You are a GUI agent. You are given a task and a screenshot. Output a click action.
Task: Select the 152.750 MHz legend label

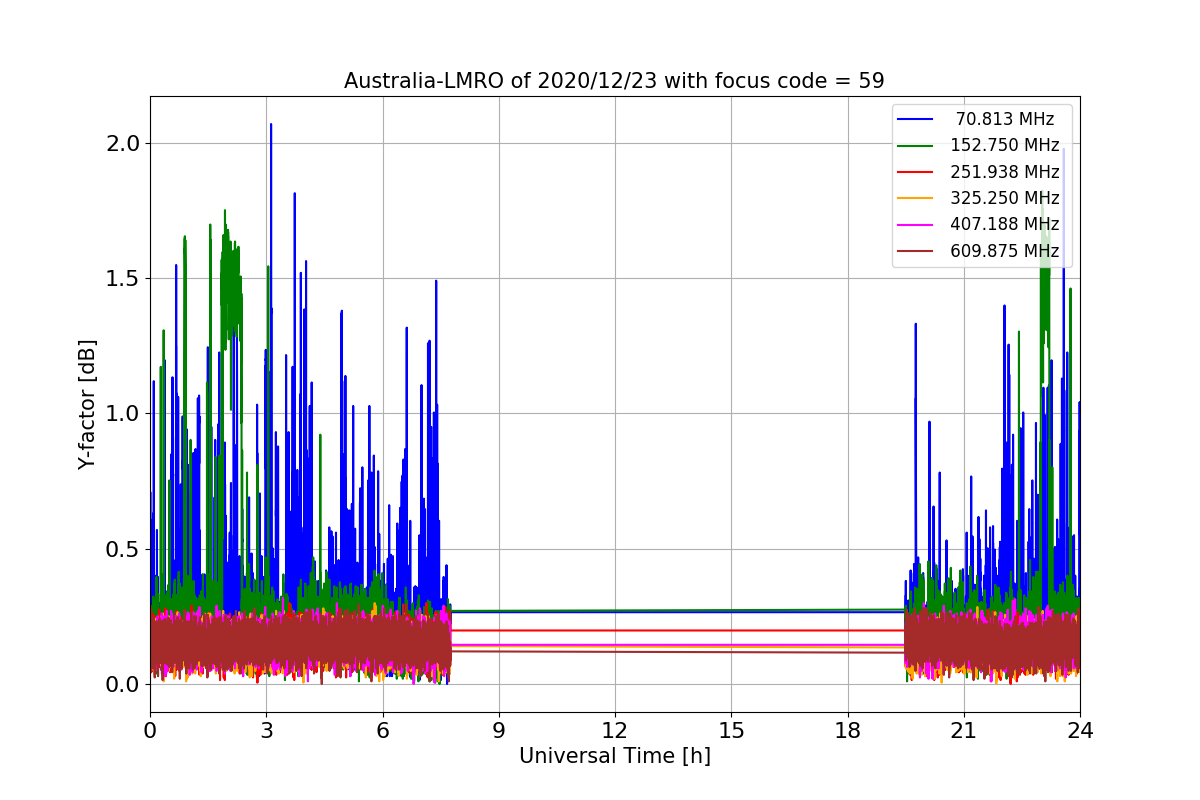click(1005, 146)
